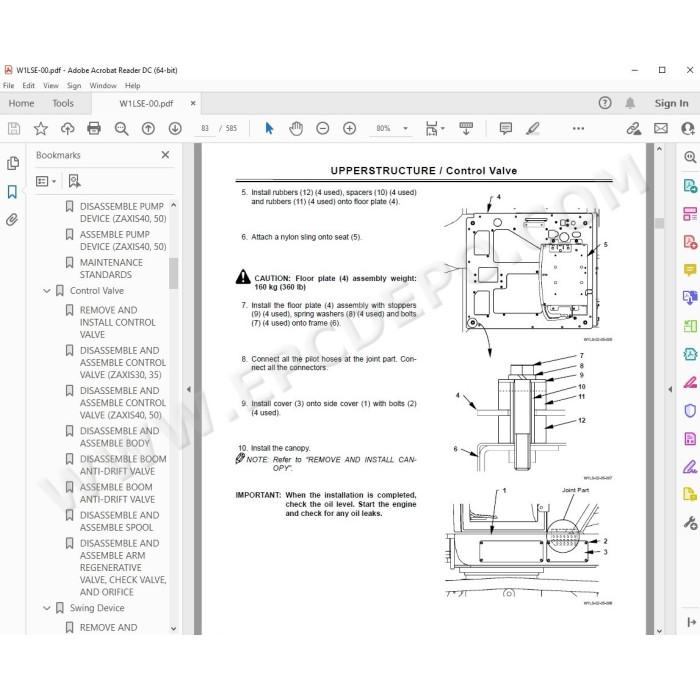Click the Sign In button

tap(671, 104)
